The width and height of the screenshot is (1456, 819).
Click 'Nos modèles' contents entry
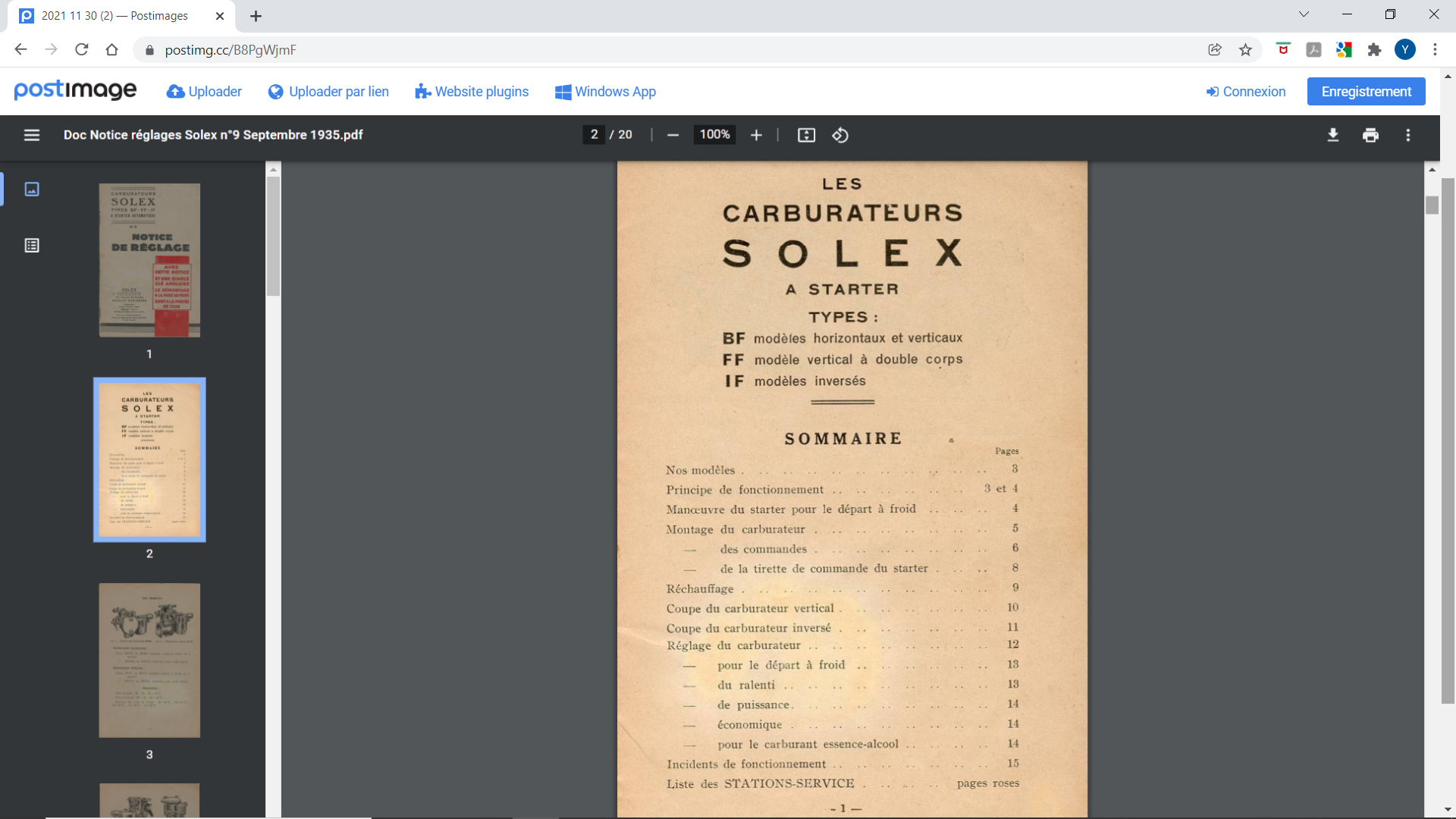(701, 470)
